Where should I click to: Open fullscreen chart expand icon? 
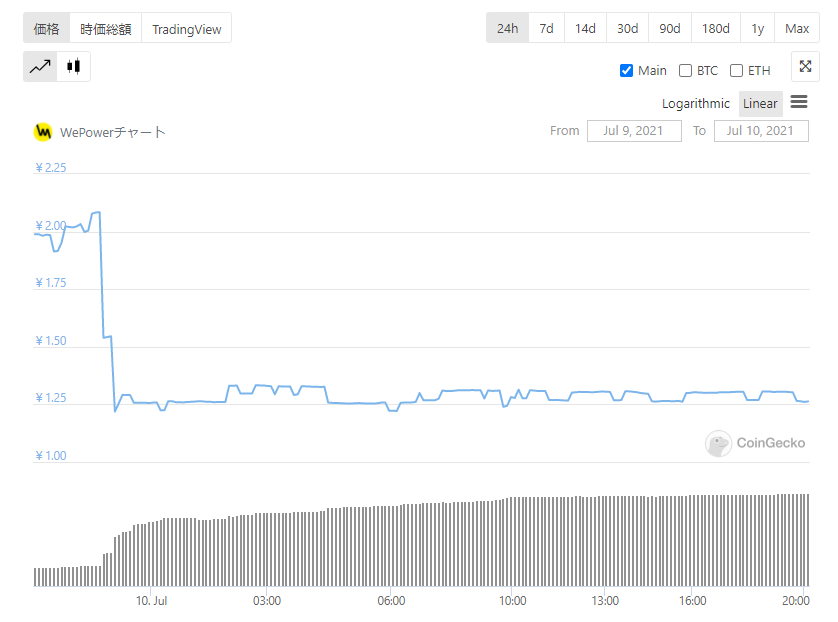pyautogui.click(x=805, y=67)
